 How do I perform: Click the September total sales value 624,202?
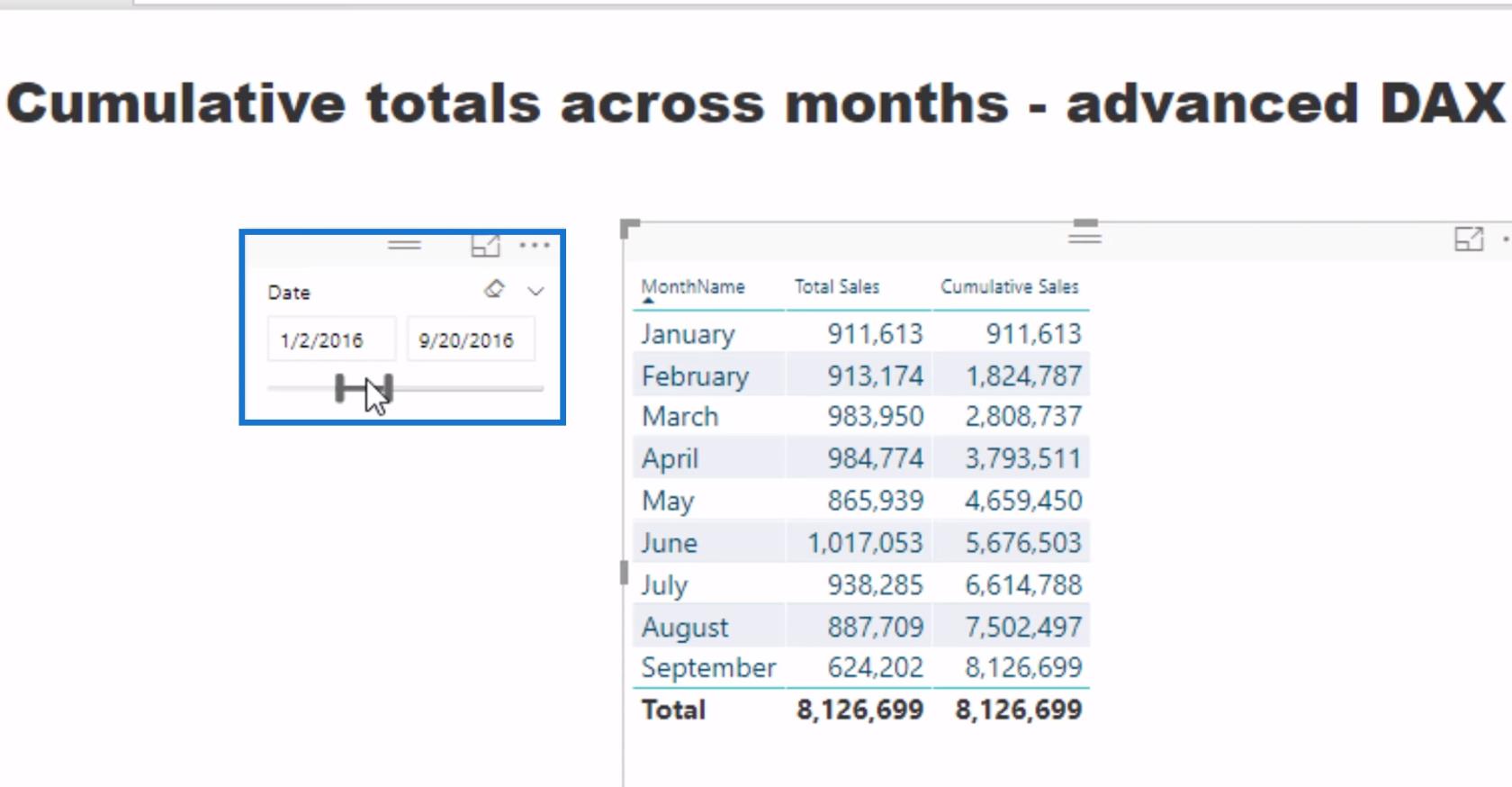coord(876,667)
